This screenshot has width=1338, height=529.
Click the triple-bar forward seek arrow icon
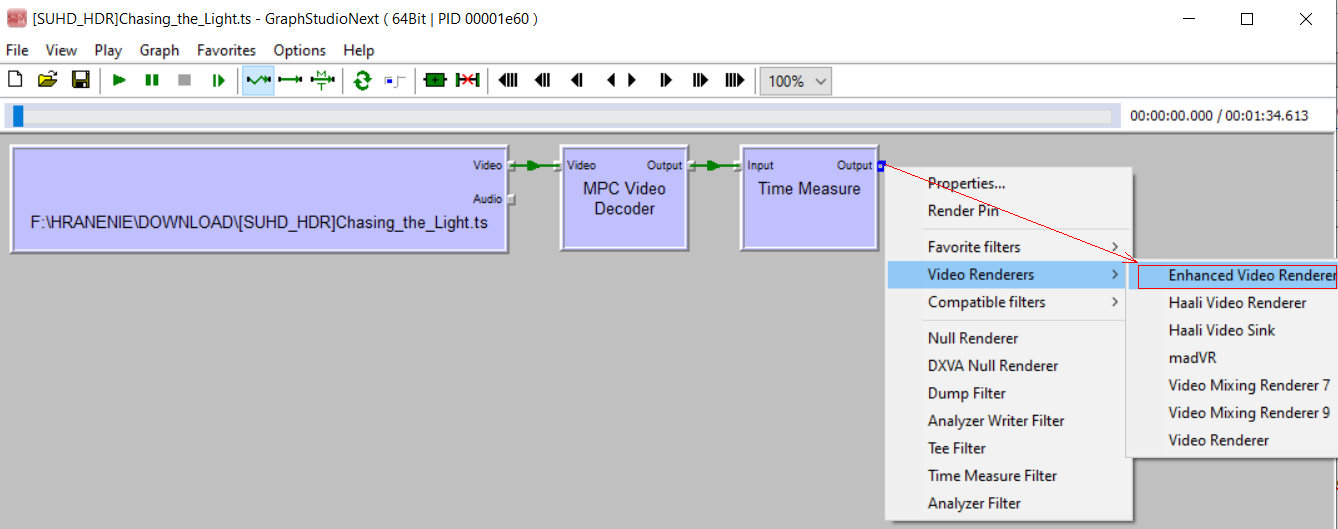point(734,80)
